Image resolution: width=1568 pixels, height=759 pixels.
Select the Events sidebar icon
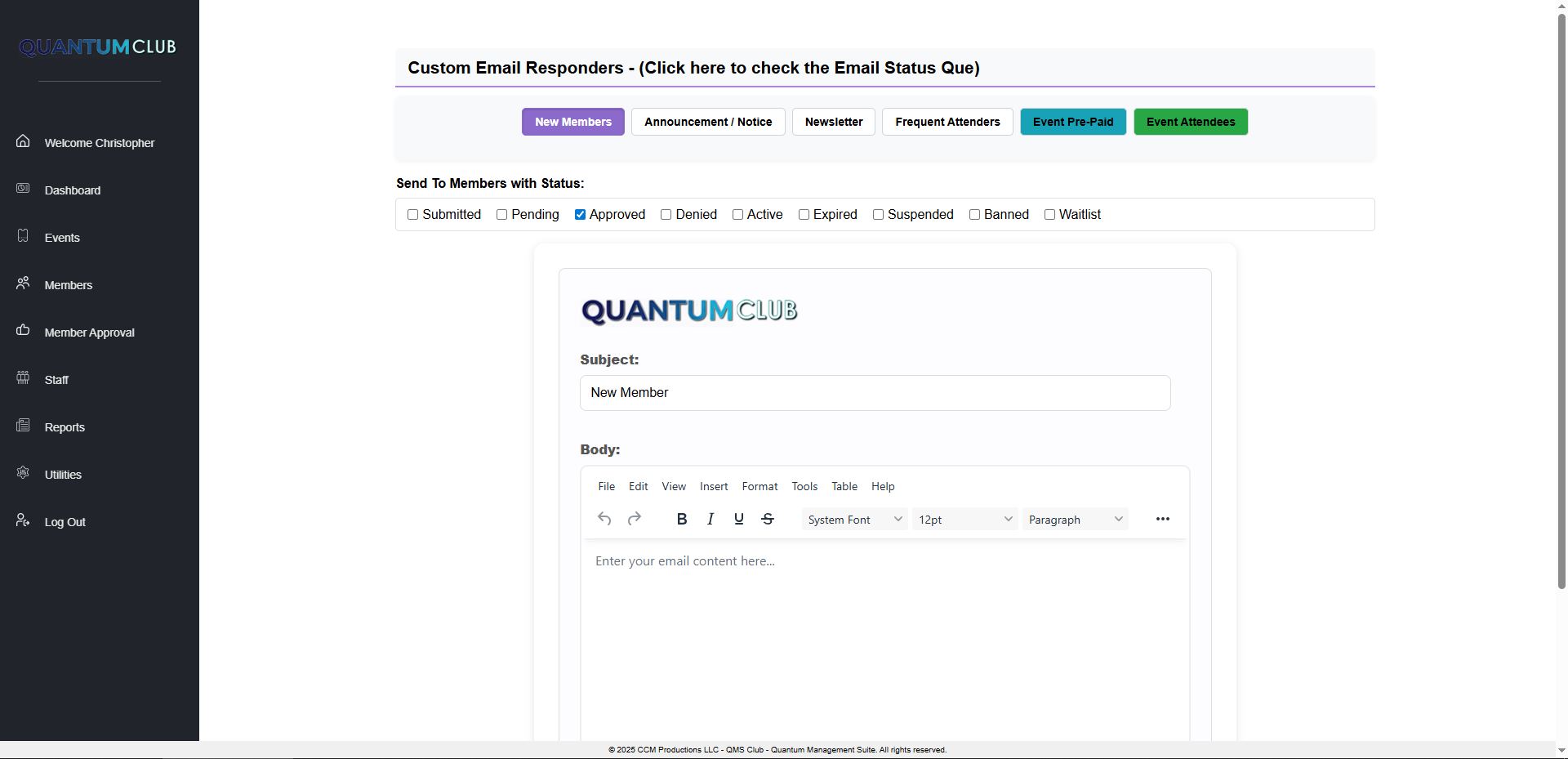[23, 234]
